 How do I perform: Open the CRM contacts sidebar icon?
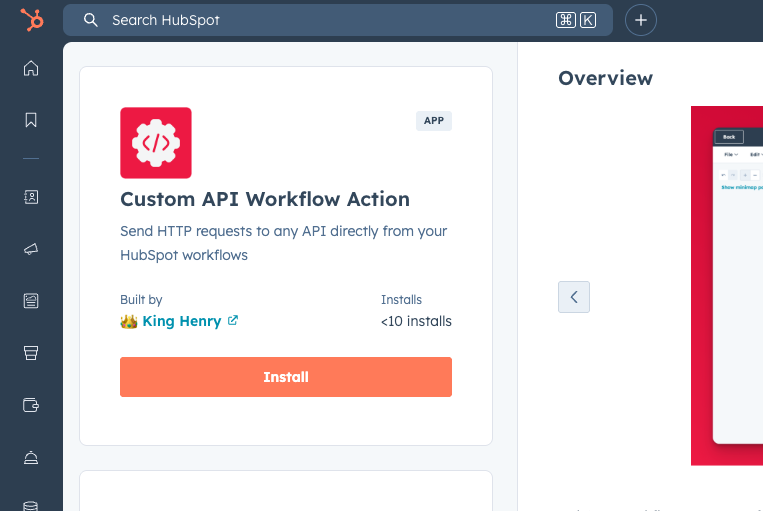coord(31,197)
